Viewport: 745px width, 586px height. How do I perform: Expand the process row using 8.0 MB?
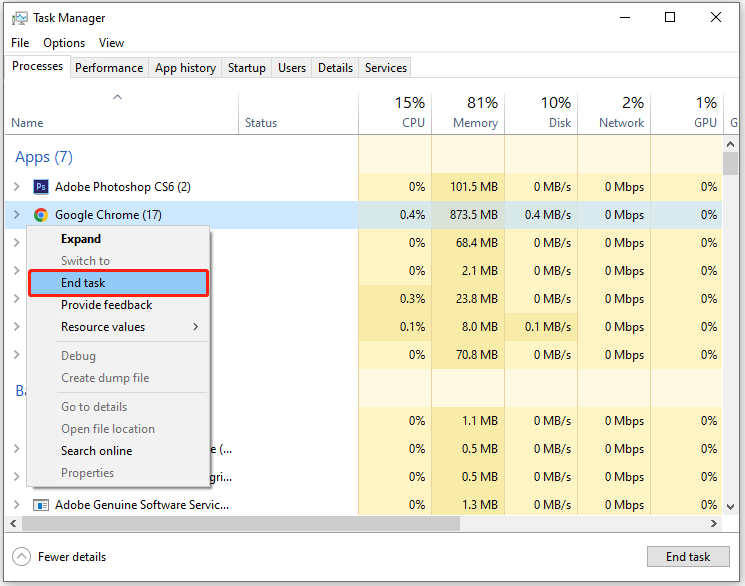pyautogui.click(x=17, y=327)
